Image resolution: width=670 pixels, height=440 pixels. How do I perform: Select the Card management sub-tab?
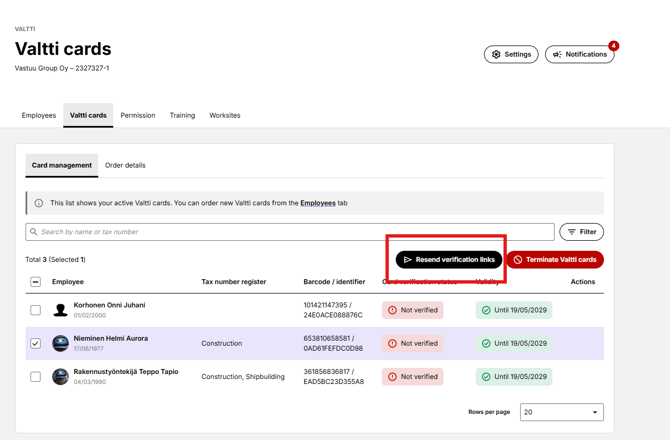62,165
